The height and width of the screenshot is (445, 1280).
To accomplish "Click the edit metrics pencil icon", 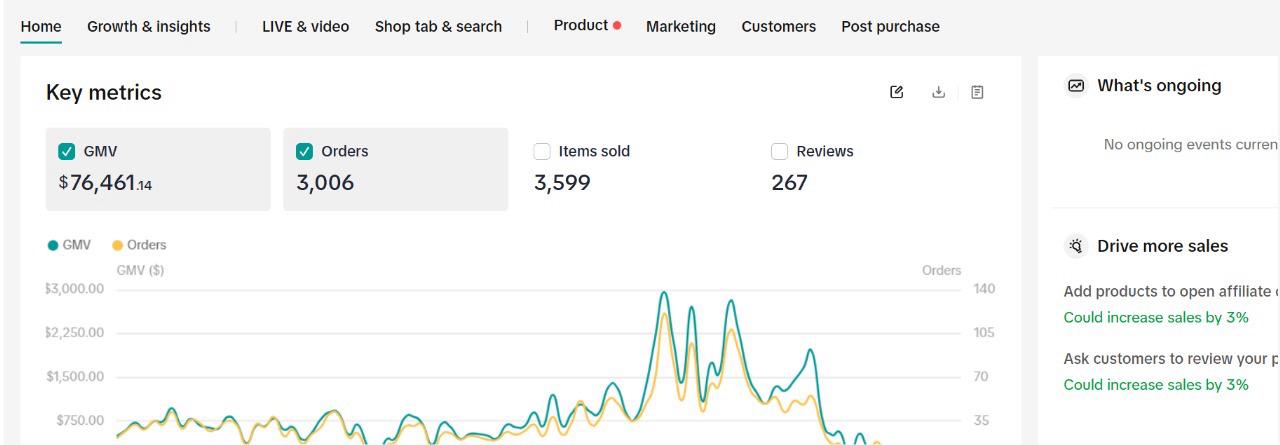I will (897, 92).
